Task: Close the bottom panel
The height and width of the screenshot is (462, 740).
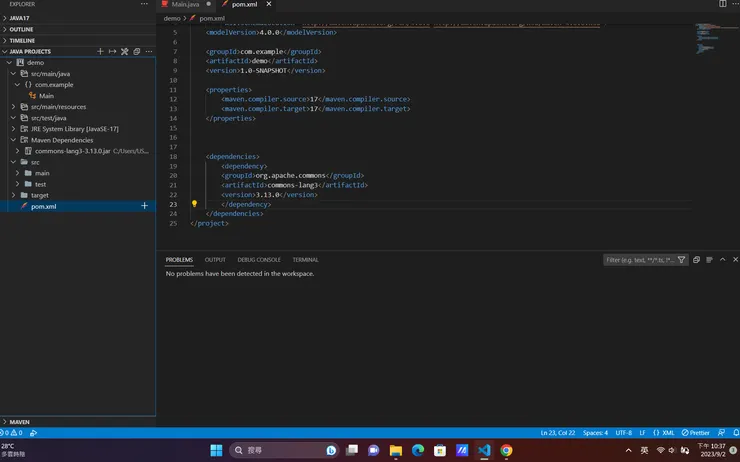Action: point(735,260)
